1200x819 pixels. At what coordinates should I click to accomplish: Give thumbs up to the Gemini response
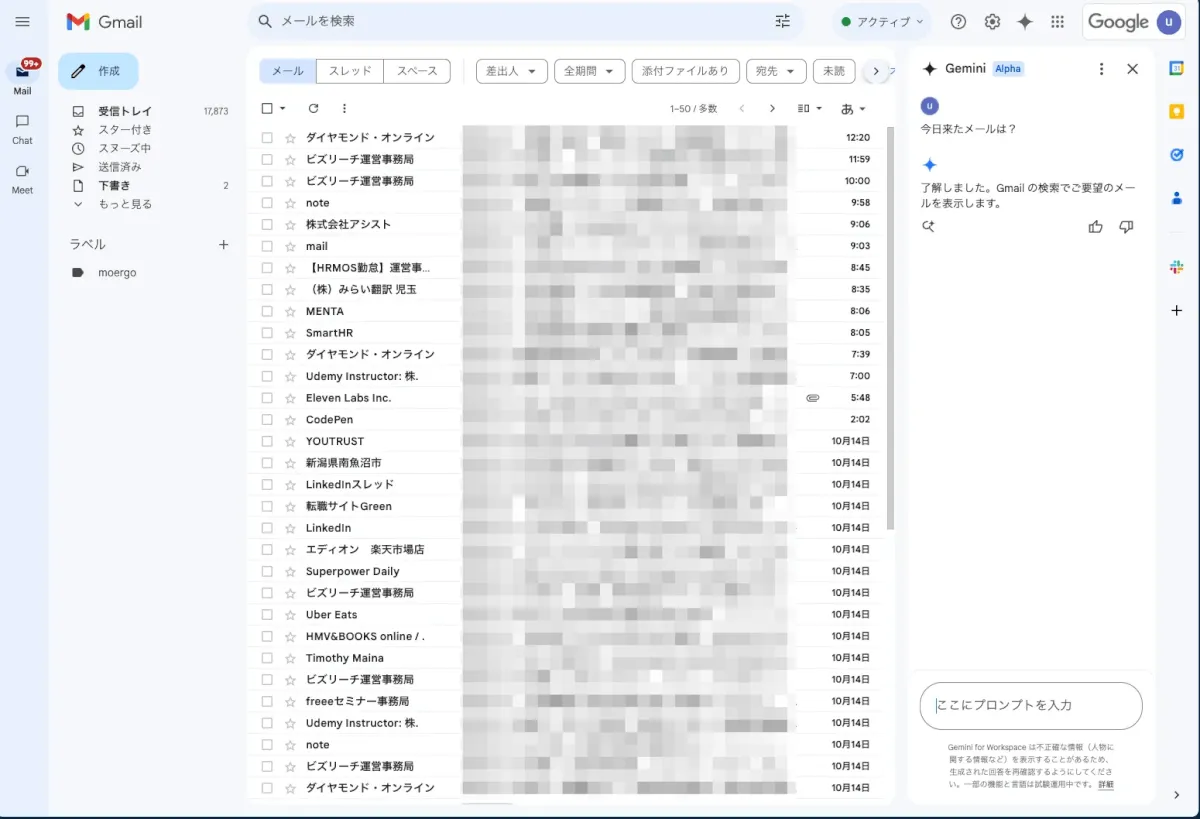(1096, 227)
